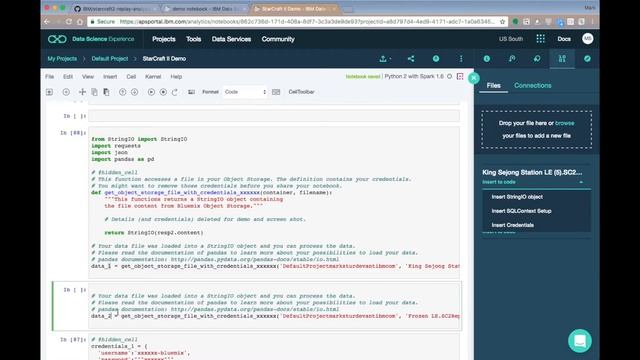The height and width of the screenshot is (360, 640).
Task: Open the Cell menu
Action: pyautogui.click(x=131, y=77)
